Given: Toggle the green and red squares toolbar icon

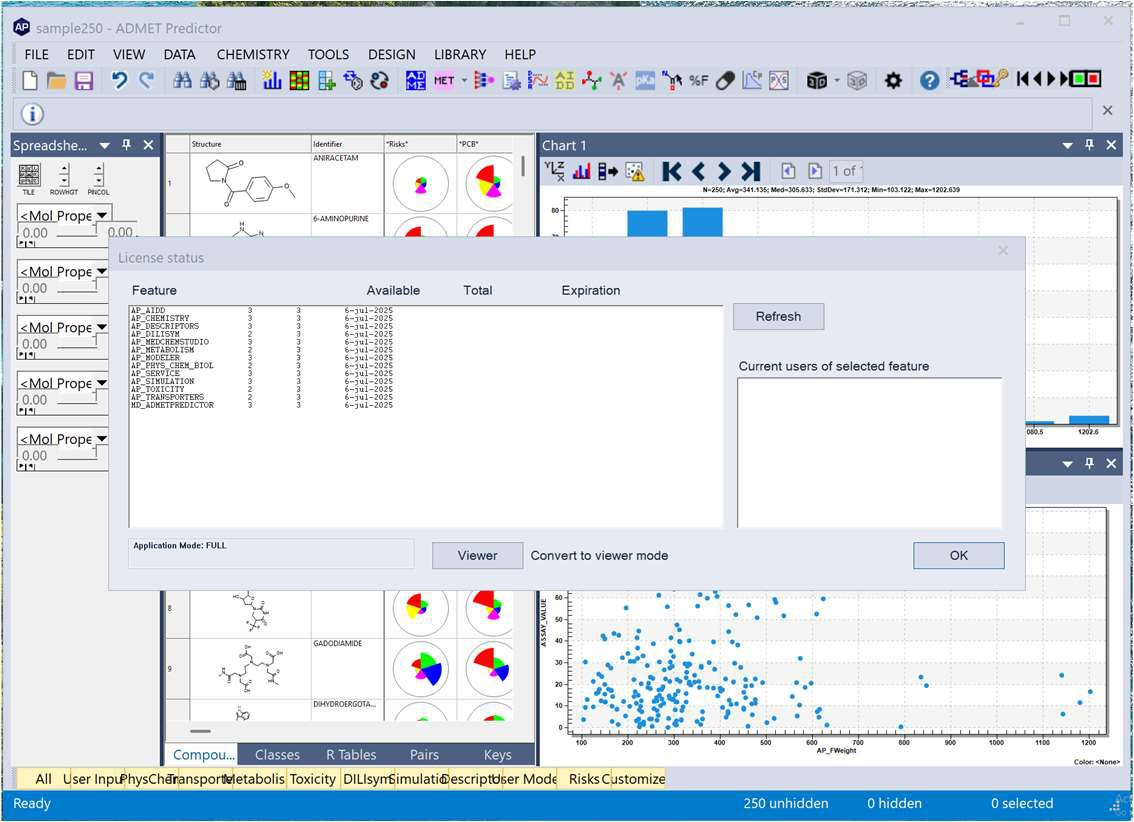Looking at the screenshot, I should (1086, 78).
